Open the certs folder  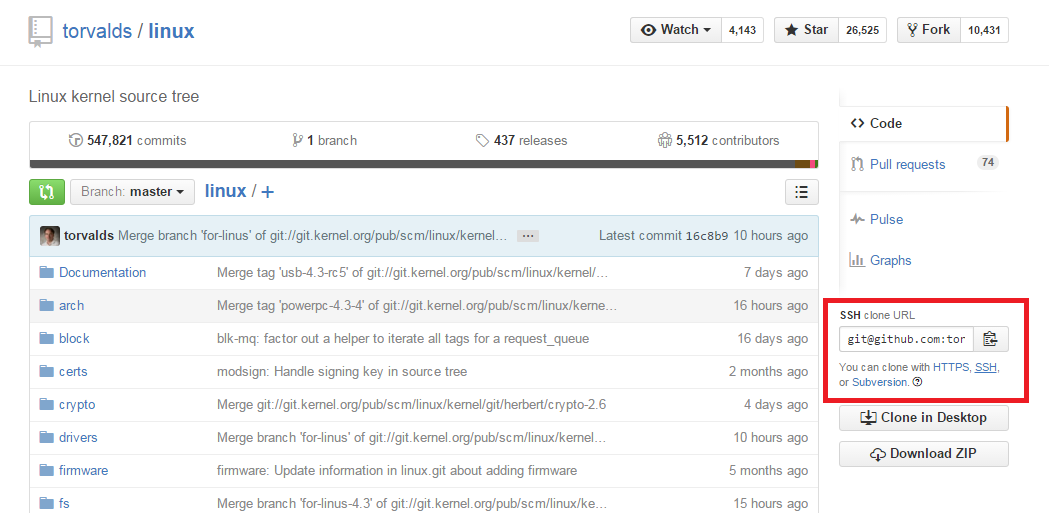pos(73,371)
